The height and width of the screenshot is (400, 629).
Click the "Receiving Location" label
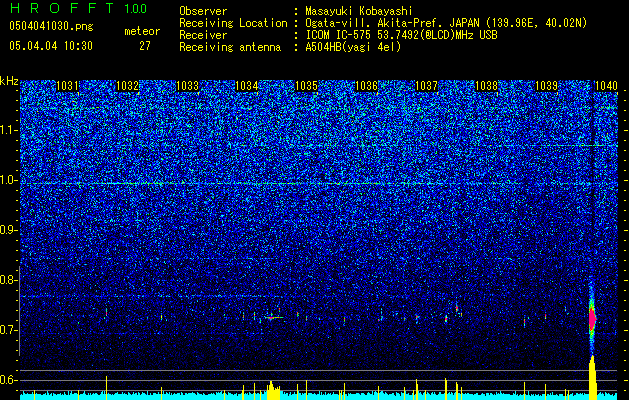[x=233, y=23]
